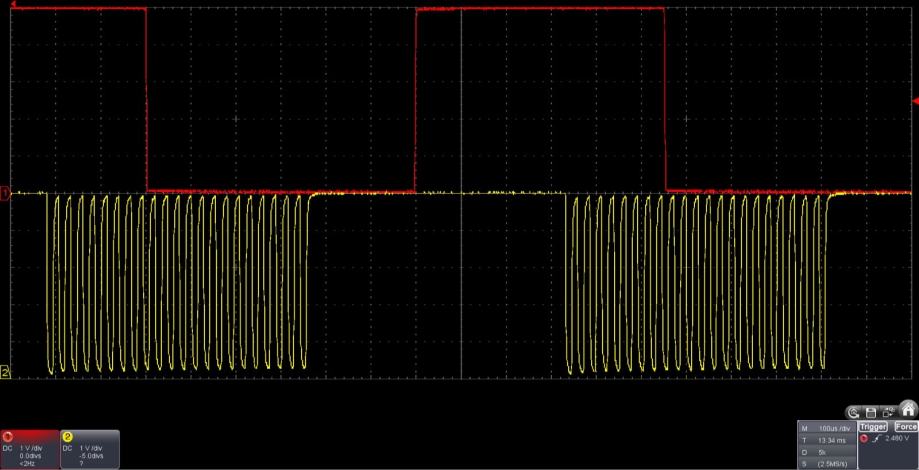Click the 13.34 ms trigger delay value
The width and height of the screenshot is (919, 470).
point(832,440)
